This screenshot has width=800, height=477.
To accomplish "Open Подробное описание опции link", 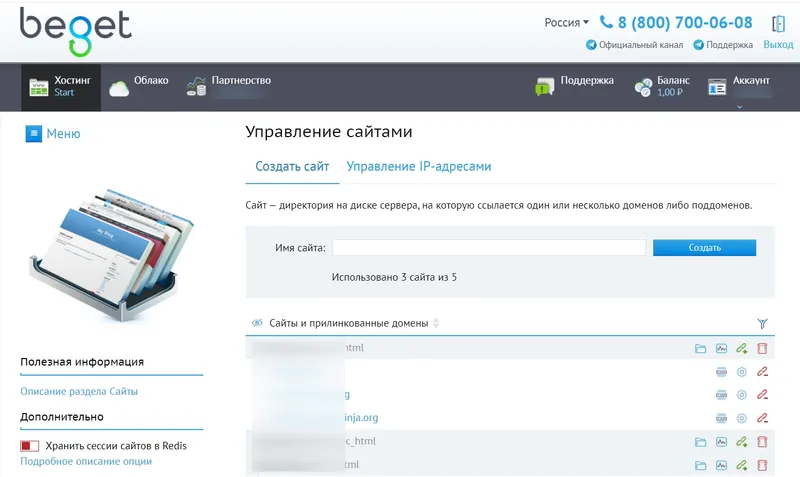I will click(x=86, y=461).
